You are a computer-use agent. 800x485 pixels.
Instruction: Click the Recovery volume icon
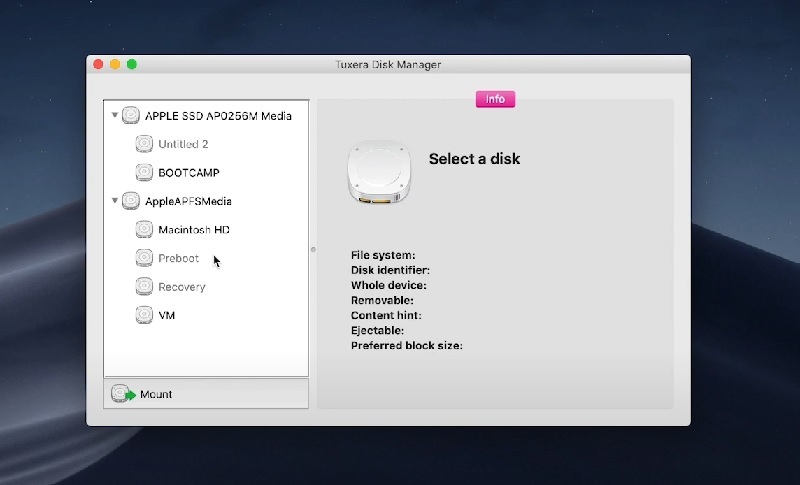pos(144,287)
